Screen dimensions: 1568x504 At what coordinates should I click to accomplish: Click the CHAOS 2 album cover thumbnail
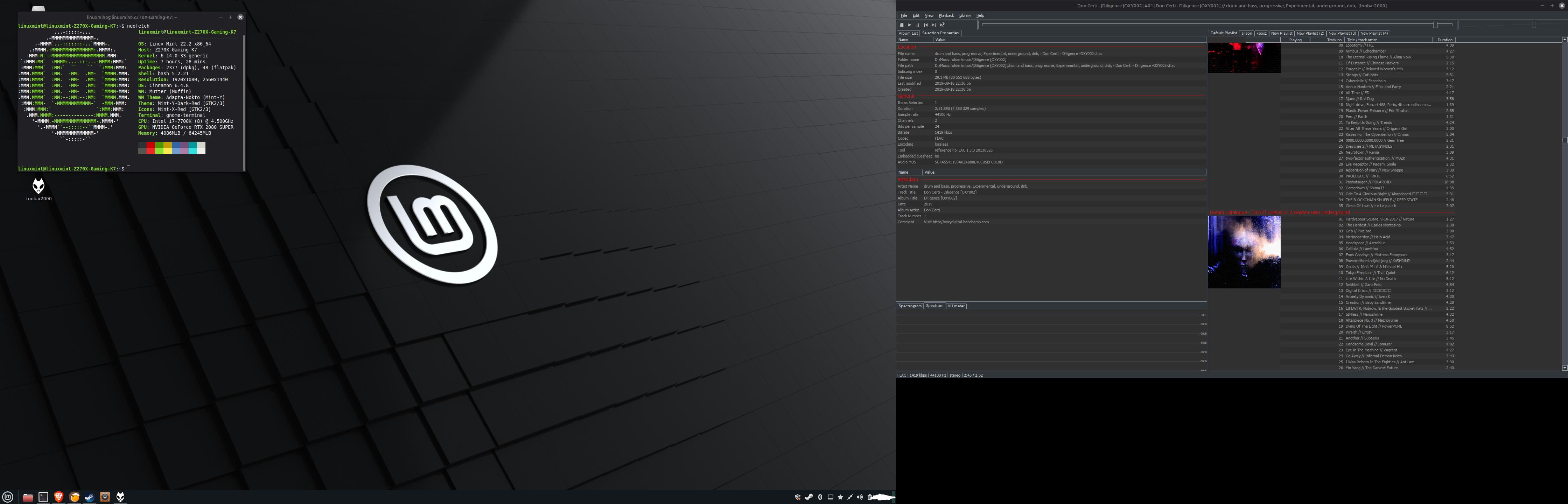click(x=1244, y=252)
